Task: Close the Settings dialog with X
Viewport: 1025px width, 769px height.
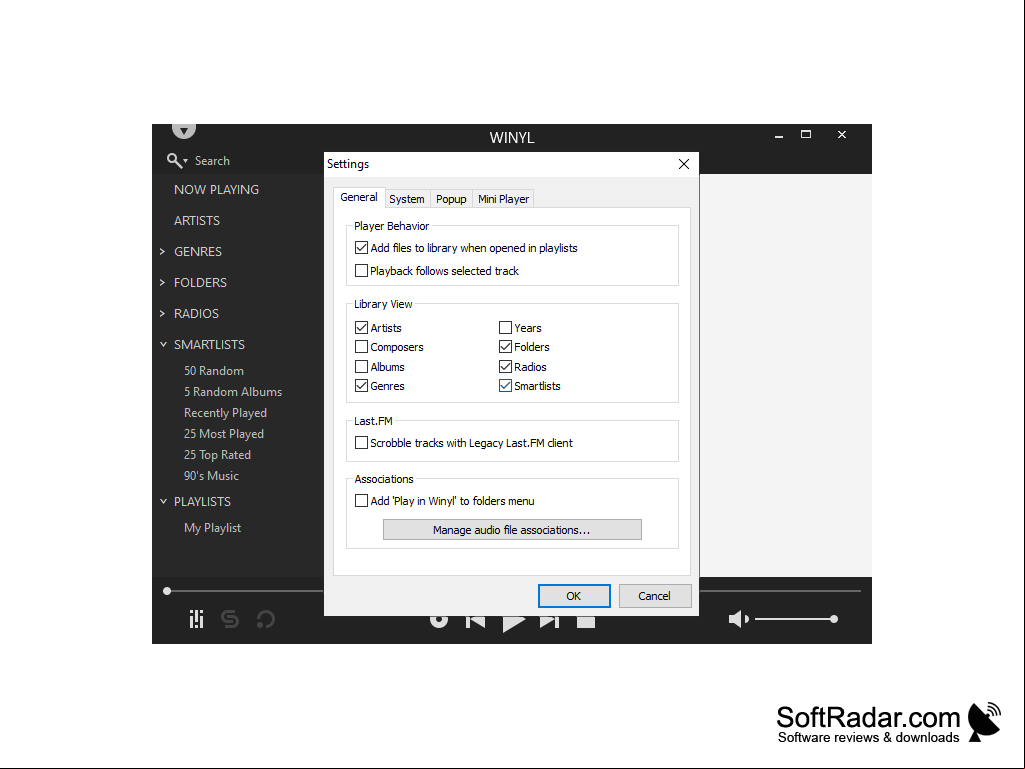Action: [684, 164]
